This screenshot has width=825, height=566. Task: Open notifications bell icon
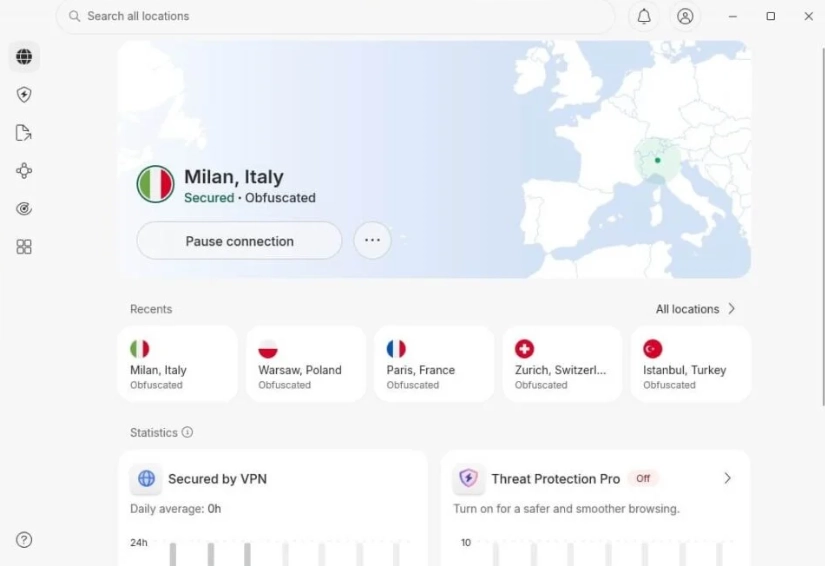[644, 16]
